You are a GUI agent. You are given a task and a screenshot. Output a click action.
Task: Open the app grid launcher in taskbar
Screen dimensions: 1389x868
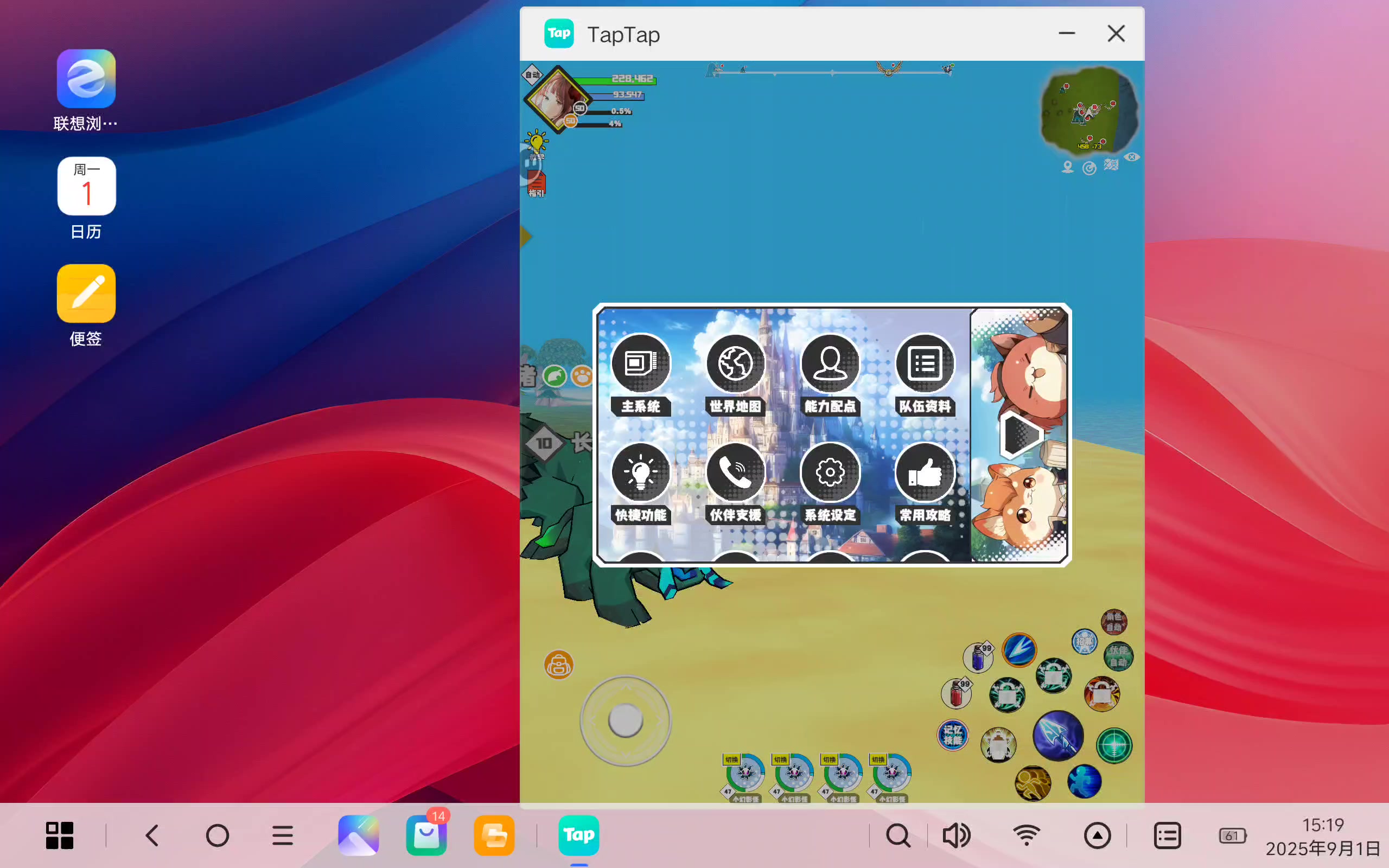[x=60, y=835]
